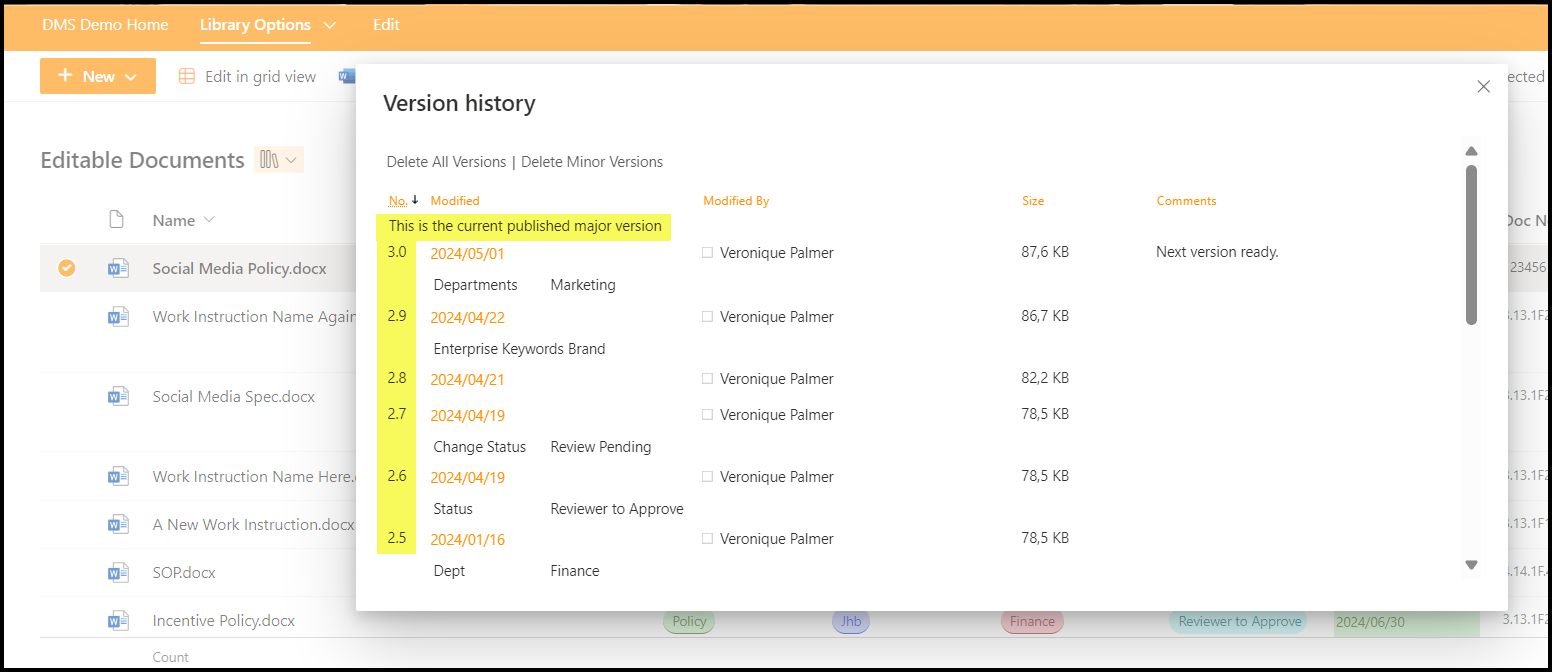1552x672 pixels.
Task: Tick checkbox beside Veronique Palmer for version 2.8
Action: [x=707, y=379]
